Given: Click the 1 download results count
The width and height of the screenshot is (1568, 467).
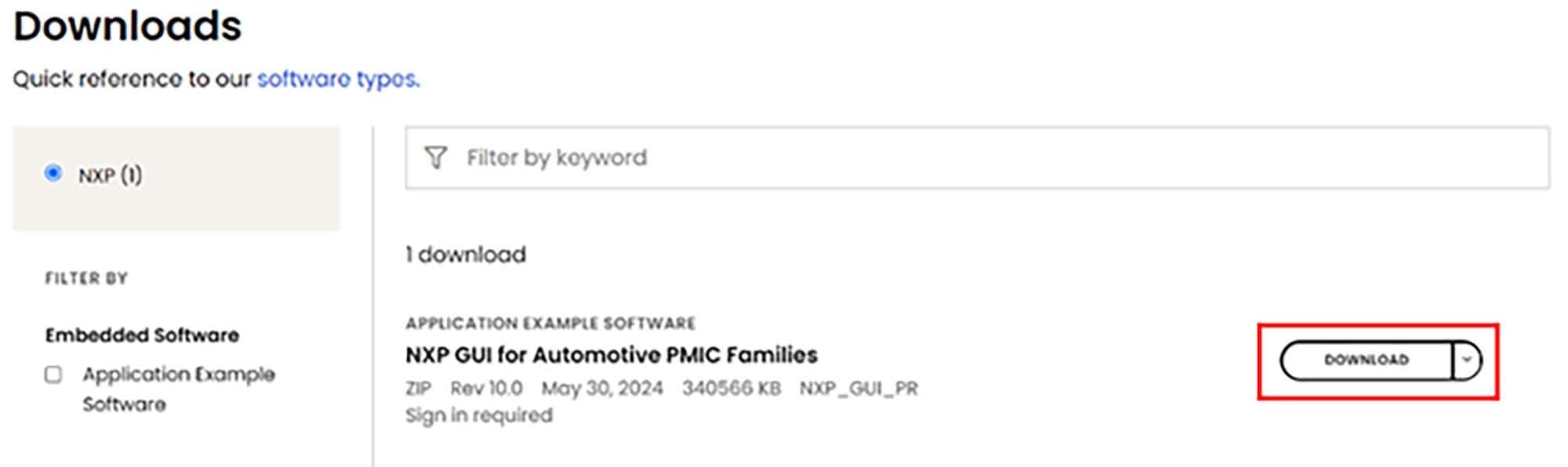Looking at the screenshot, I should [x=466, y=253].
